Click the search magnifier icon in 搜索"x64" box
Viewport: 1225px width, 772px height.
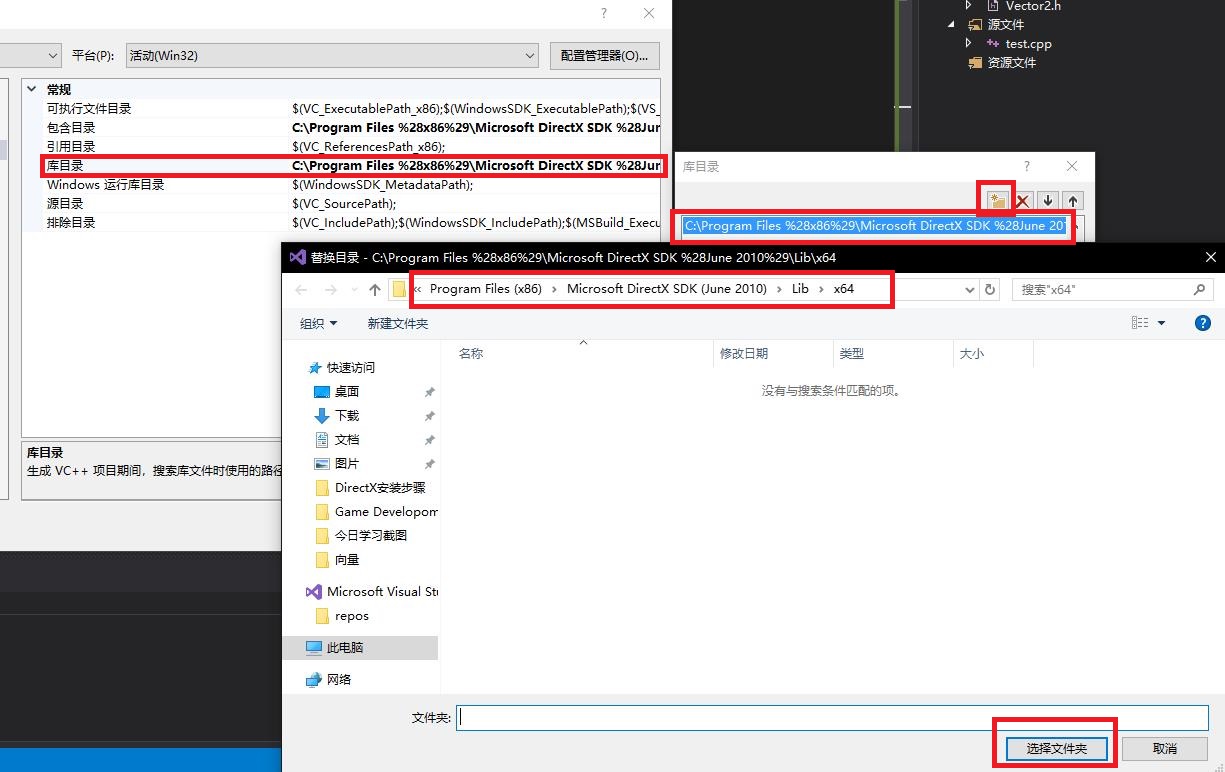coord(1199,289)
